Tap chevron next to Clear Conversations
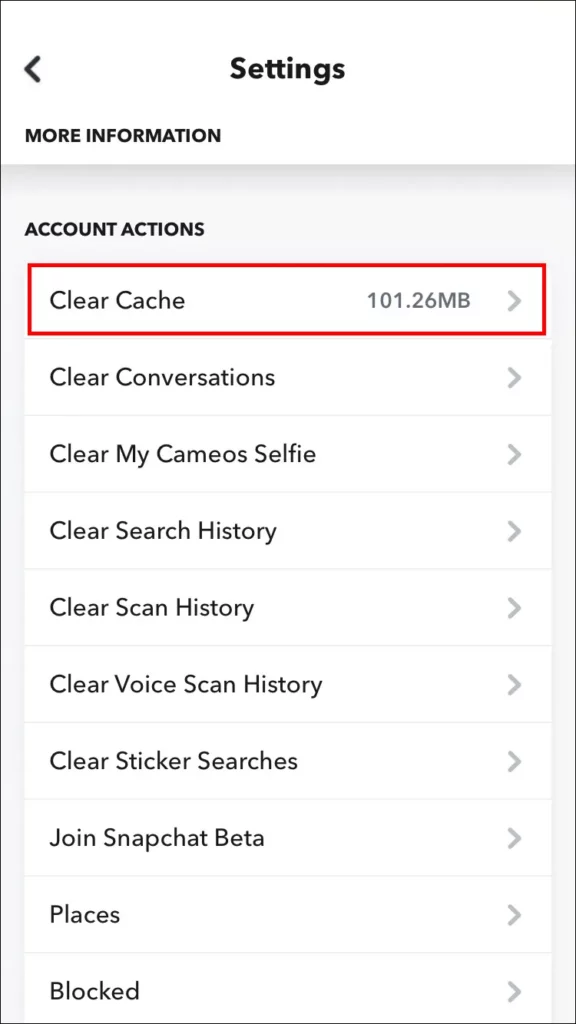Screen dimensions: 576x1024 click(x=515, y=377)
